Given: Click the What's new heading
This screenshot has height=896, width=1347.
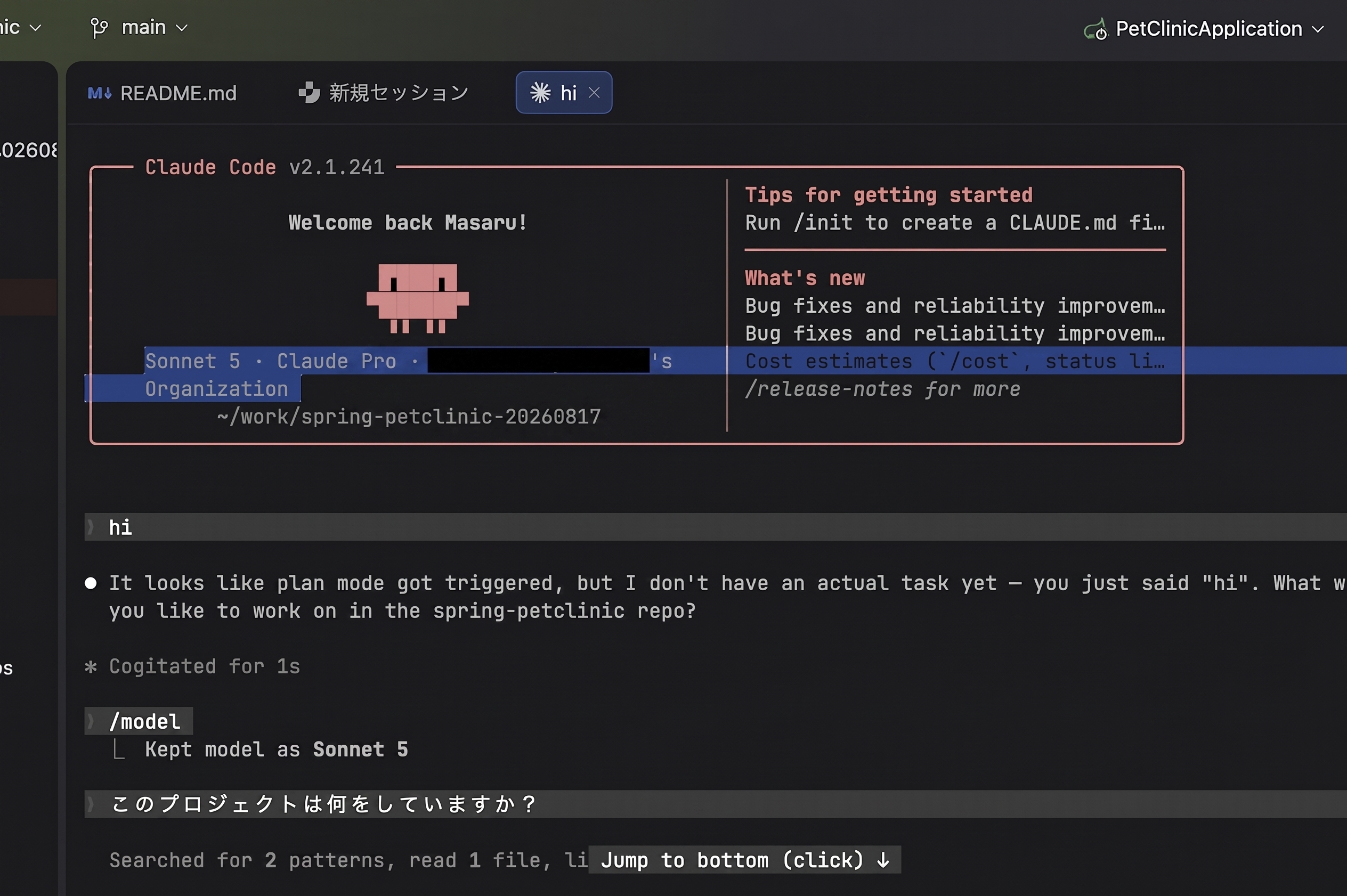Looking at the screenshot, I should (x=805, y=278).
